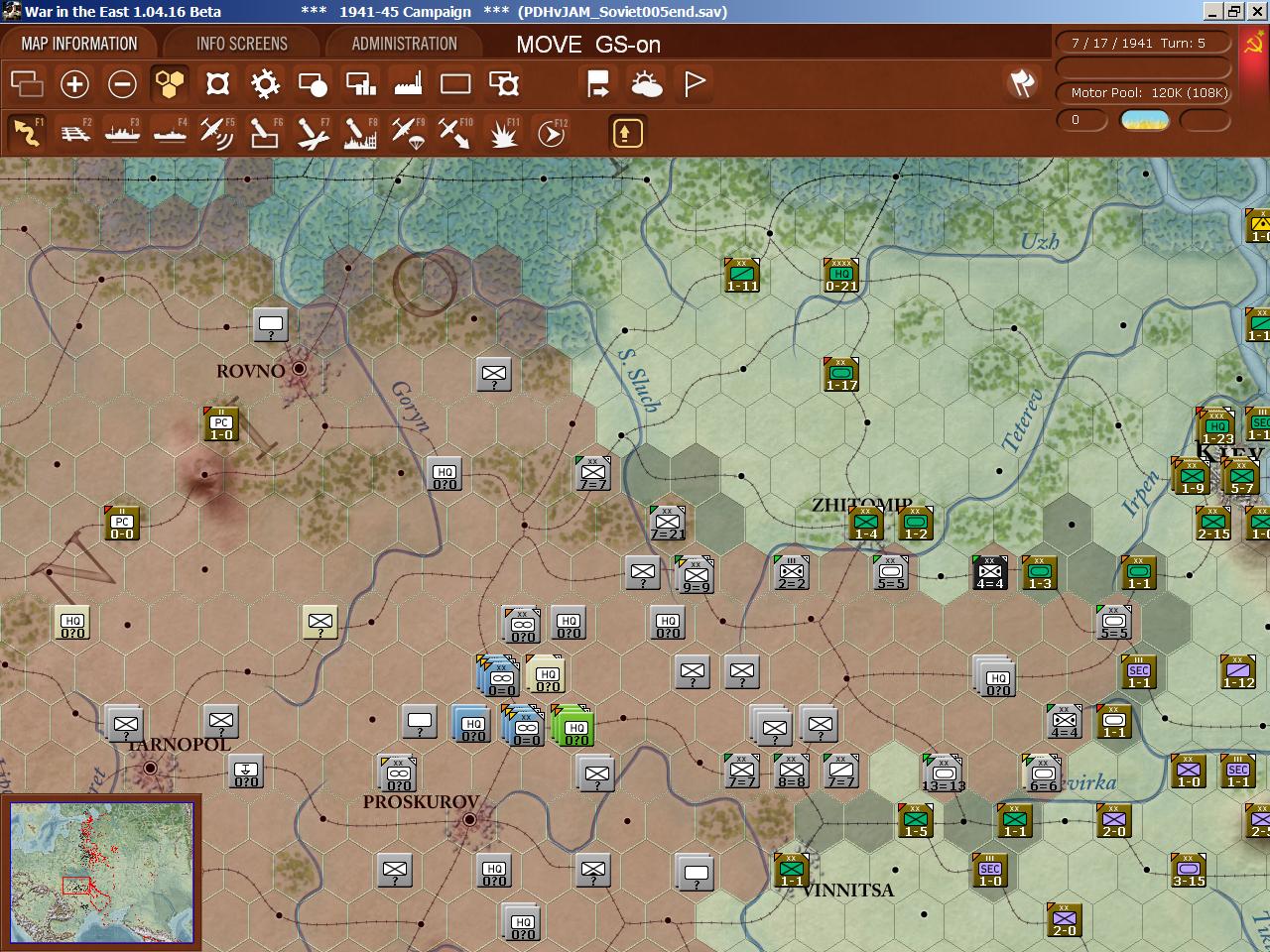Select the German 6=6 unit counter
The image size is (1270, 952).
1042,773
